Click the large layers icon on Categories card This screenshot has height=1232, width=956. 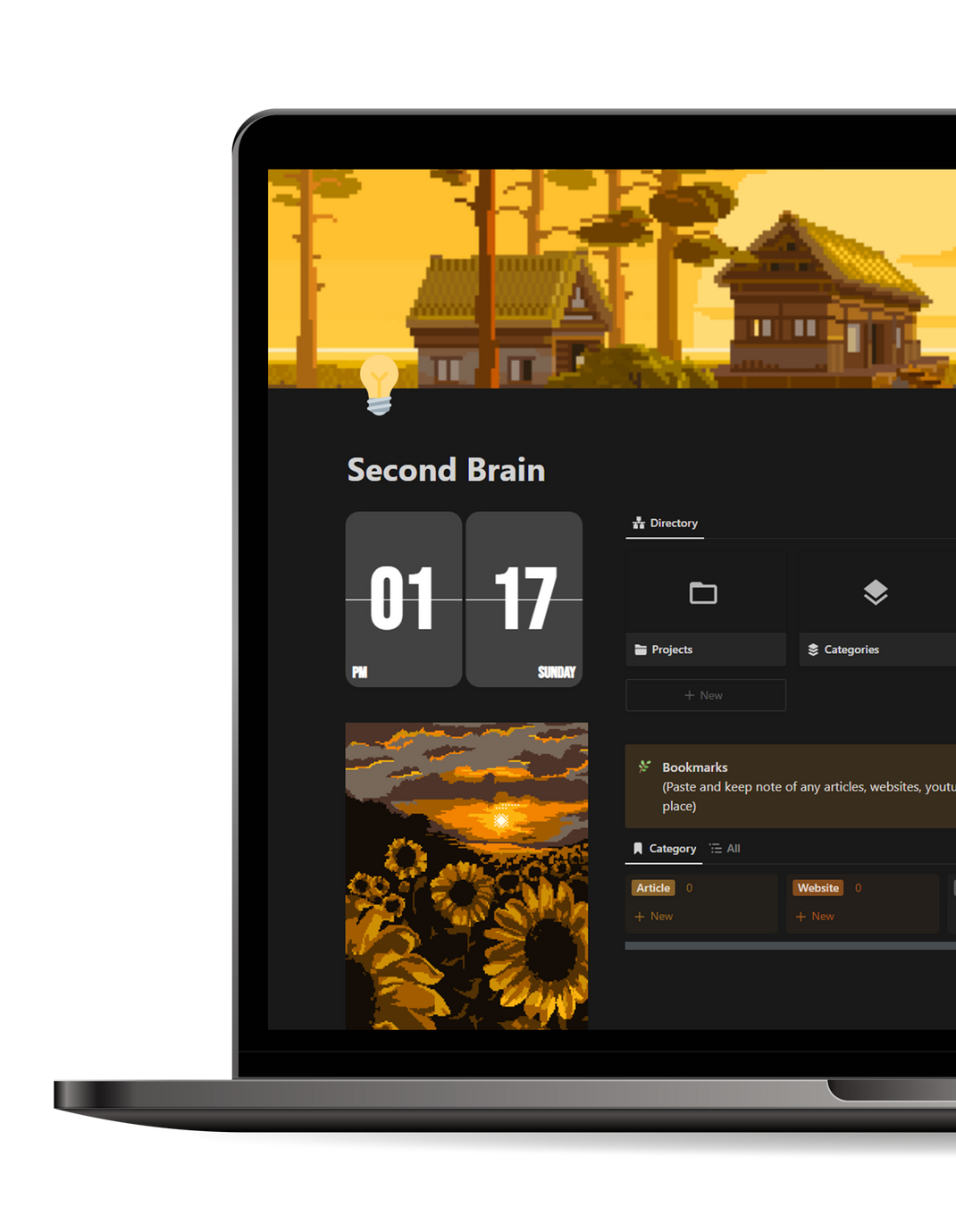click(x=875, y=591)
